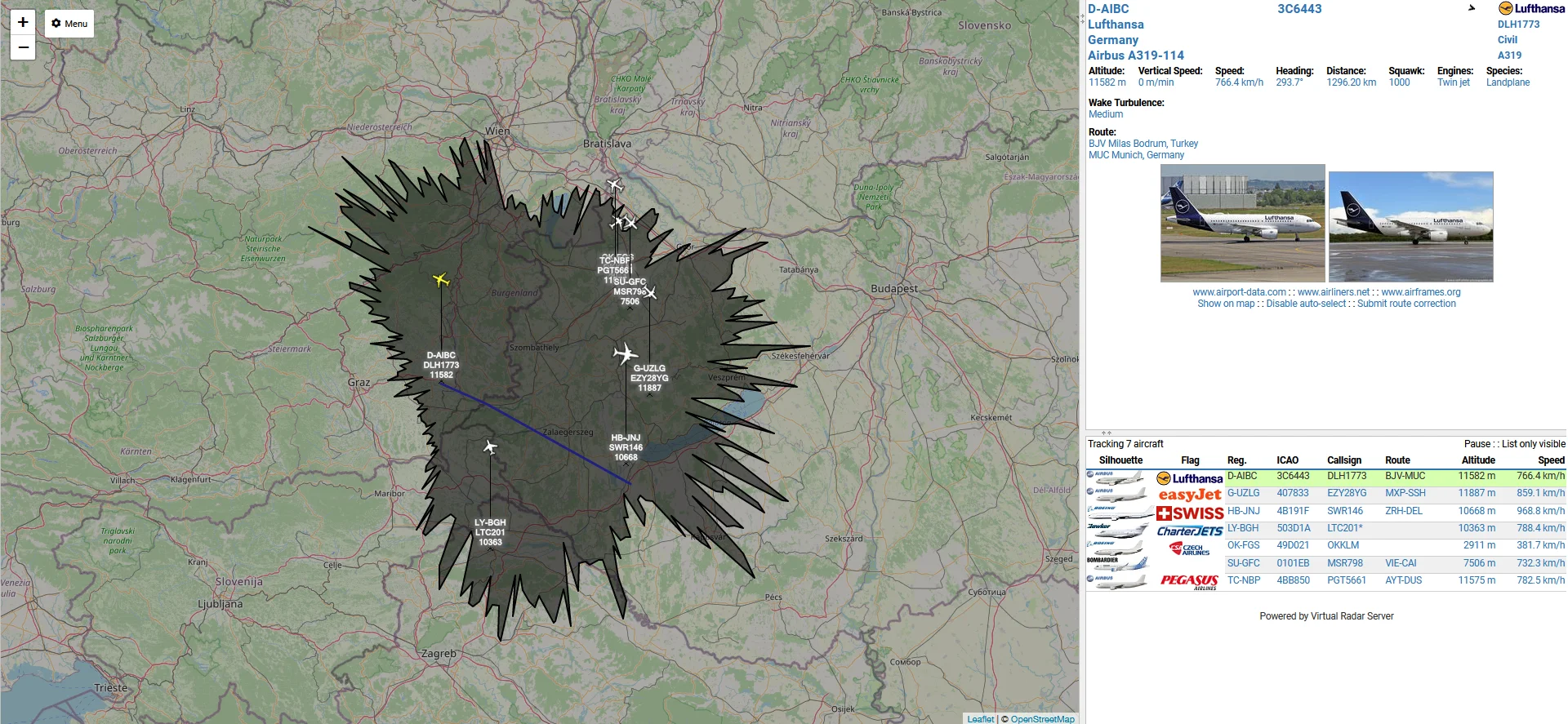This screenshot has width=1568, height=724.
Task: Select G-UZLG registration in the aircraft list
Action: pos(1243,493)
